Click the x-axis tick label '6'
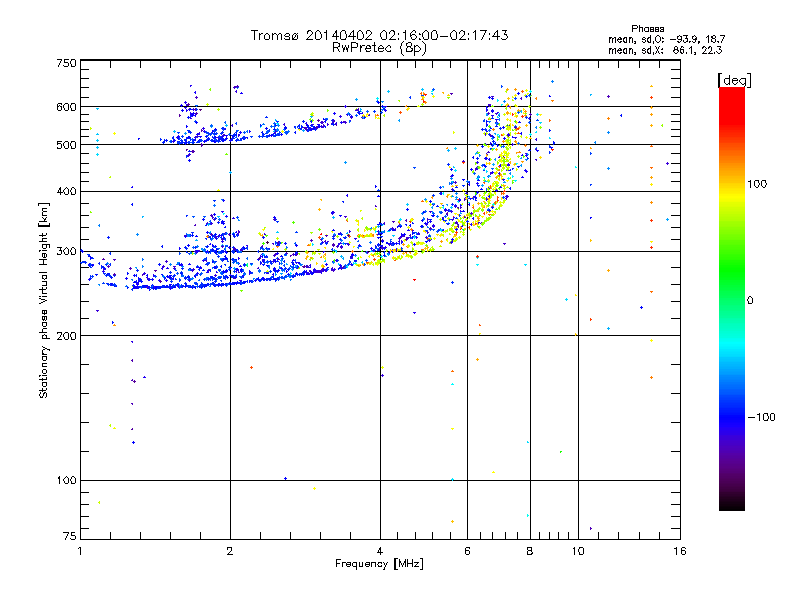The width and height of the screenshot is (800, 600). tap(467, 551)
